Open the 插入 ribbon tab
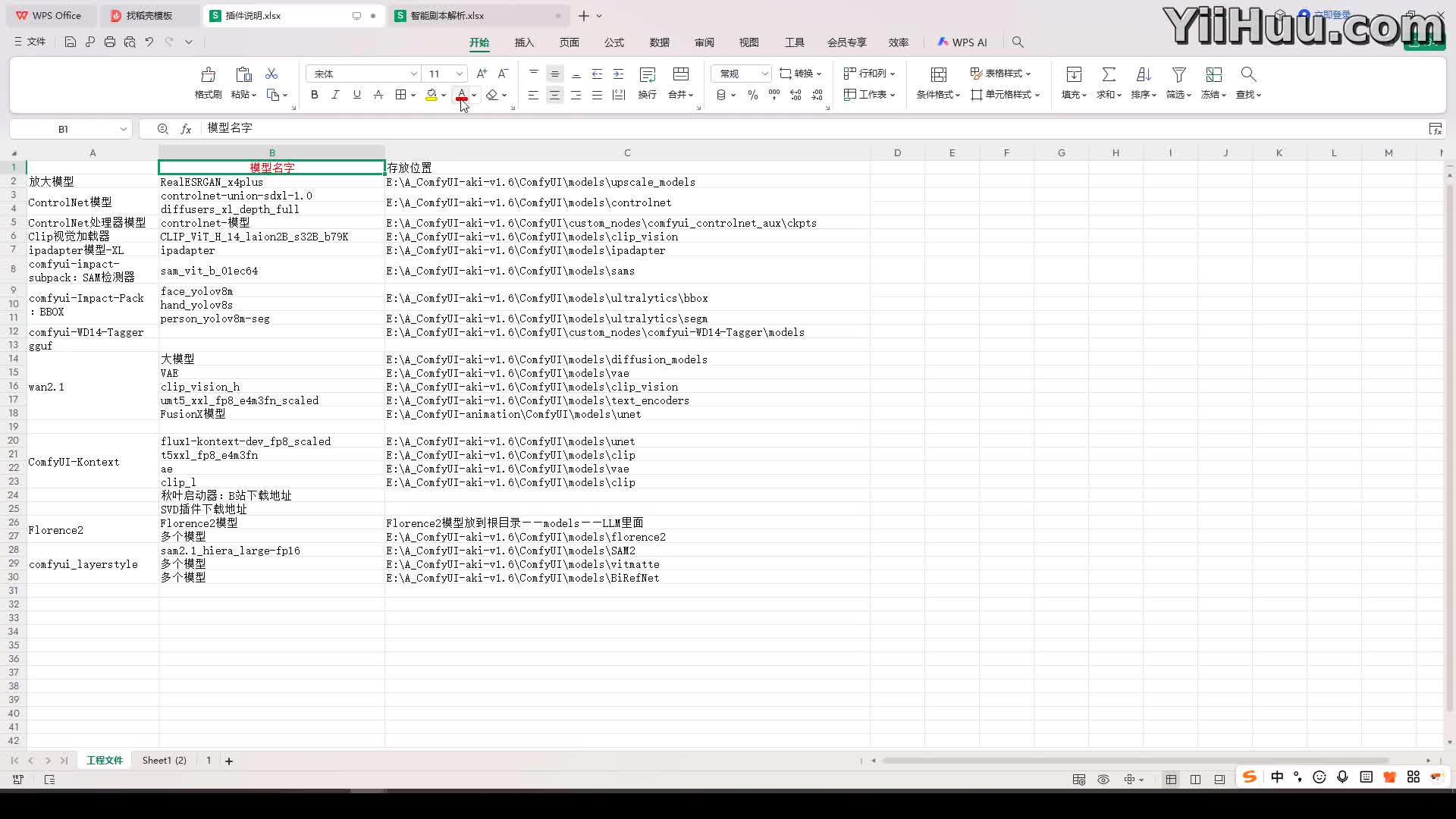 (524, 42)
